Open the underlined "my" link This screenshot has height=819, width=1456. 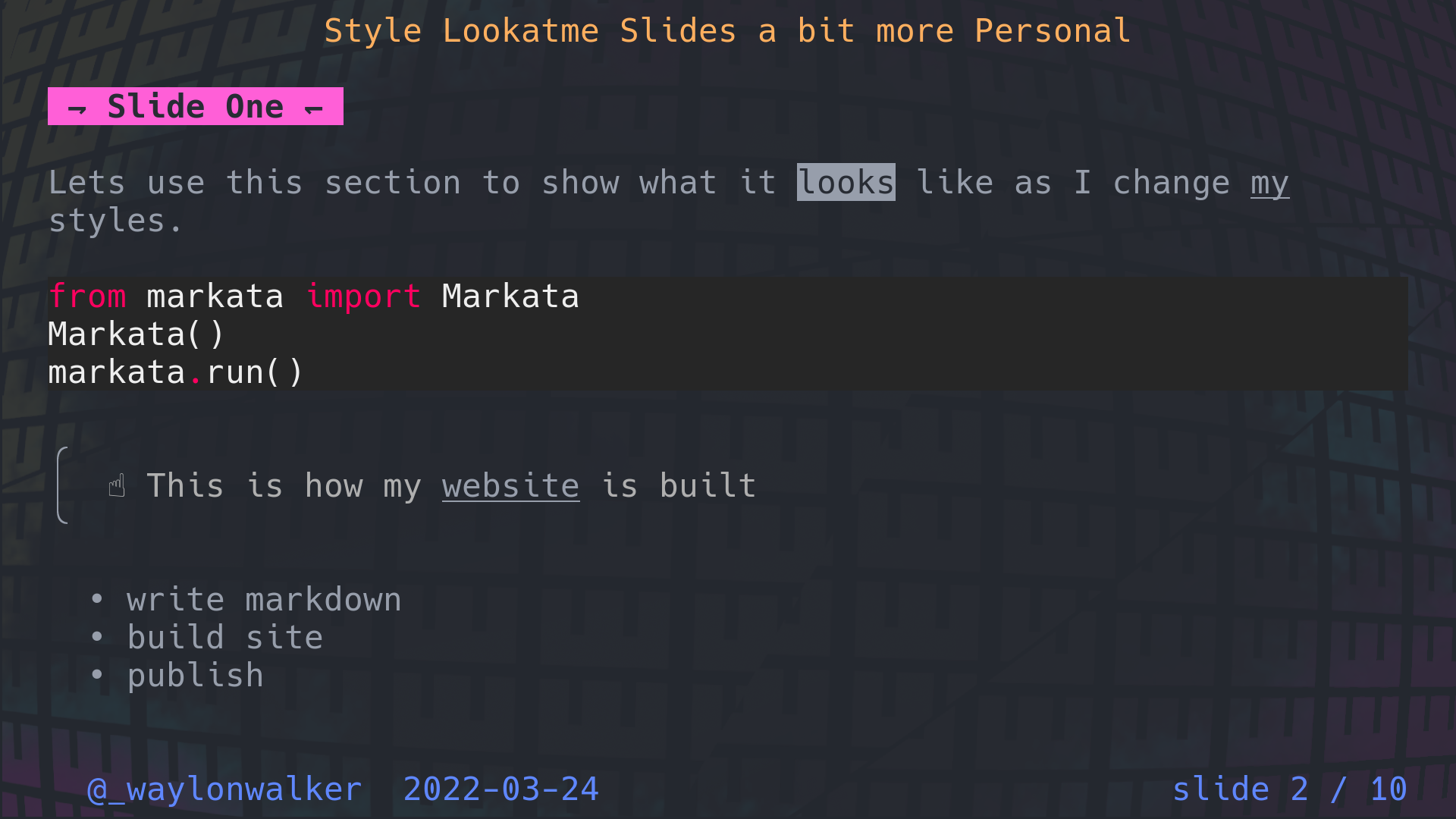pos(1269,183)
